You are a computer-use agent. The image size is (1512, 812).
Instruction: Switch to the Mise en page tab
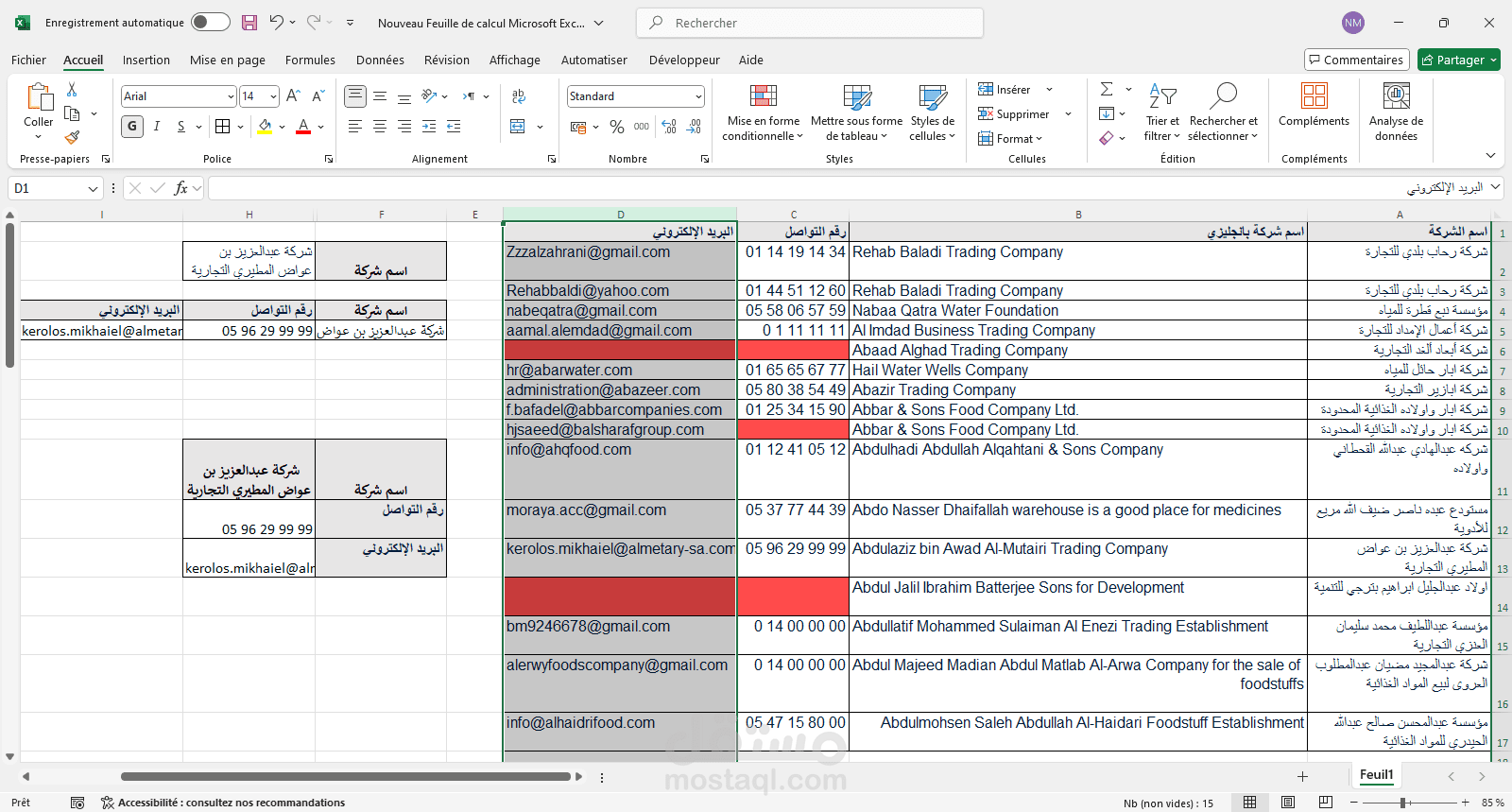tap(228, 60)
